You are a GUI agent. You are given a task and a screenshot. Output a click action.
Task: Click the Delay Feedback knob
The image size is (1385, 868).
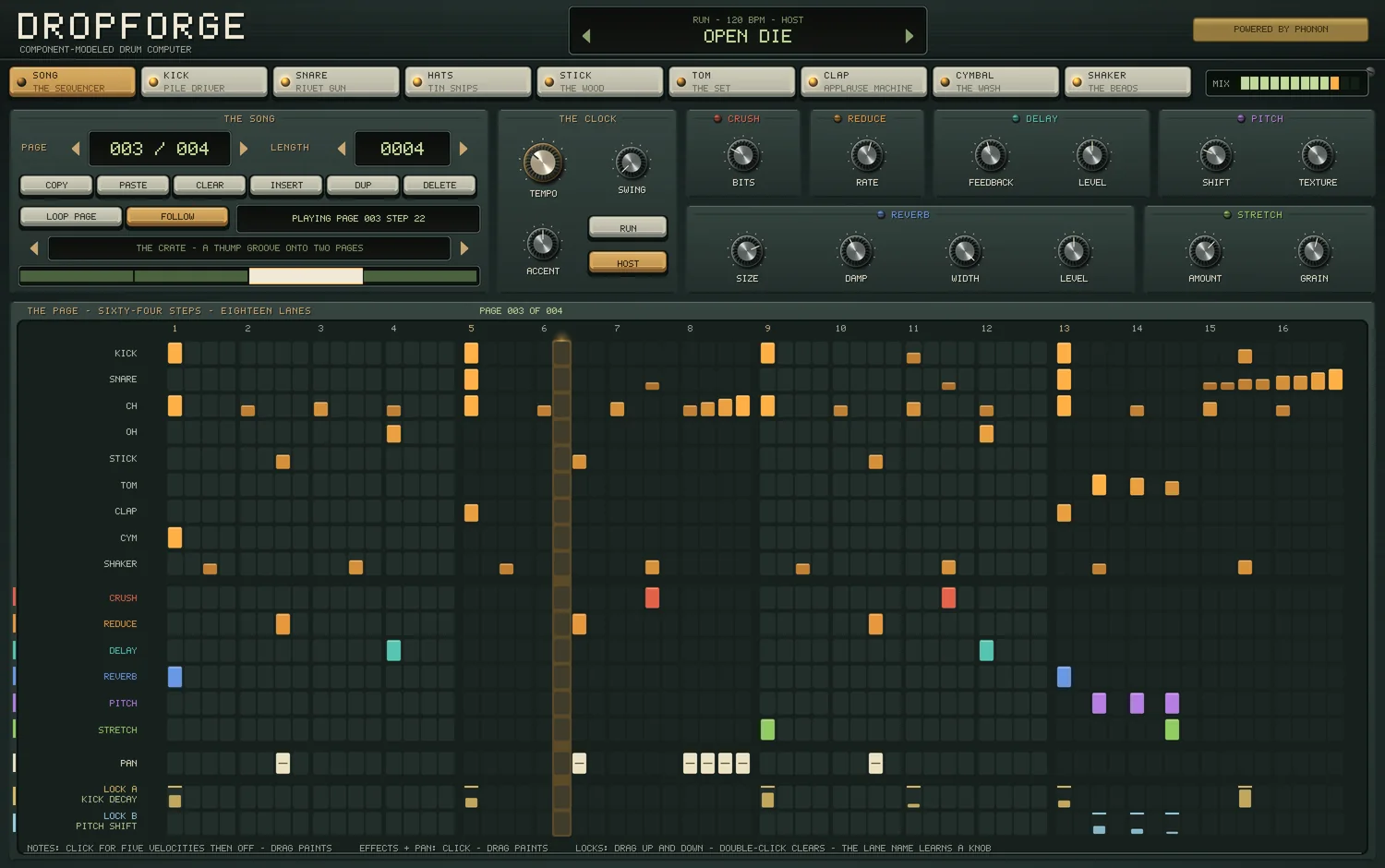[x=991, y=156]
